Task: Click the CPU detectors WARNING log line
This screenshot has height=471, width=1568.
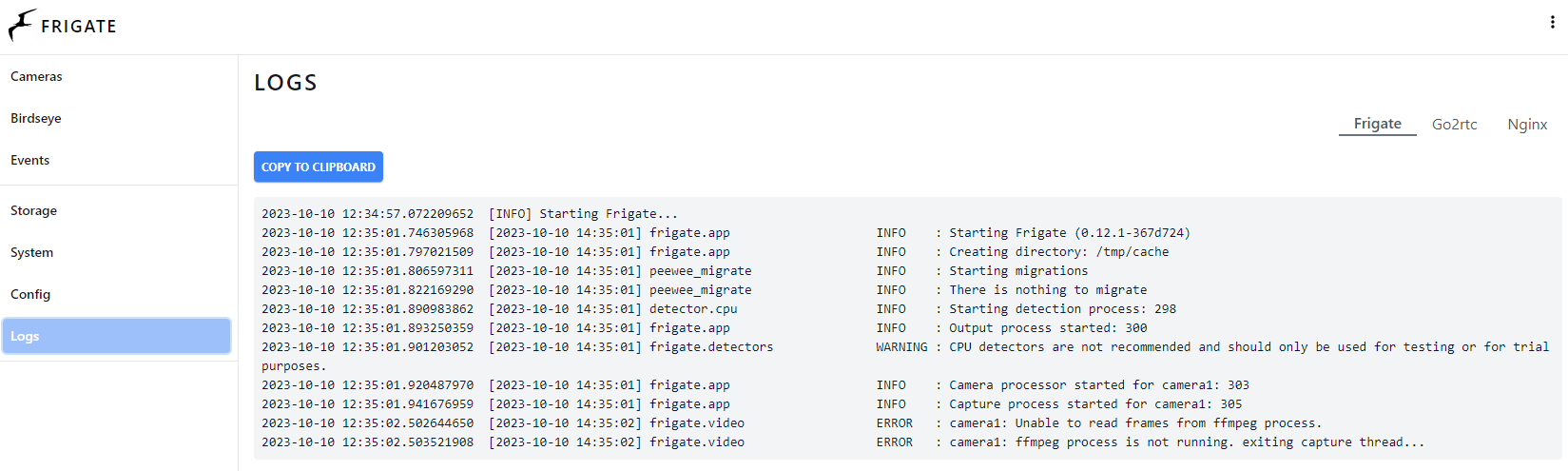Action: [x=905, y=356]
